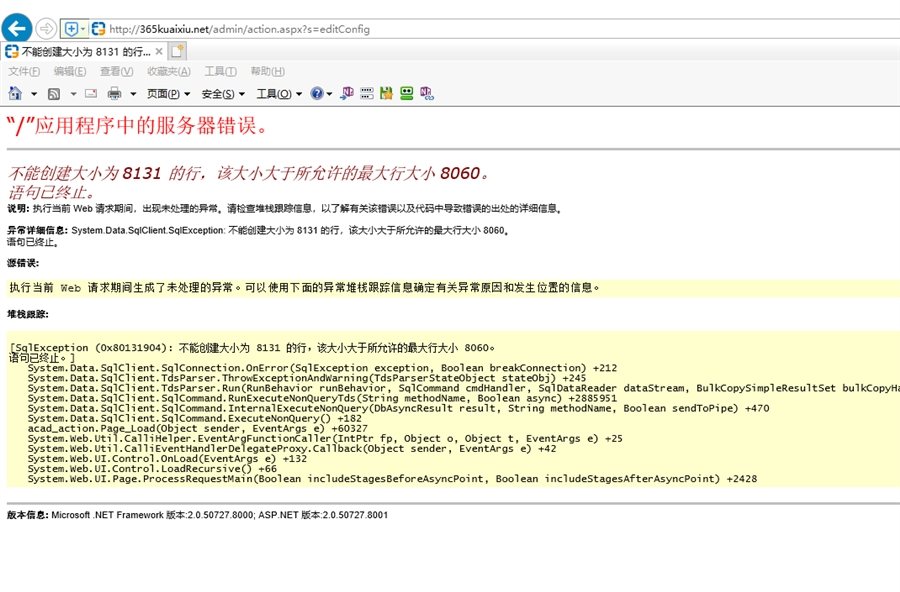Viewport: 900px width, 592px height.
Task: Expand the 安全(S) dropdown menu
Action: (223, 94)
